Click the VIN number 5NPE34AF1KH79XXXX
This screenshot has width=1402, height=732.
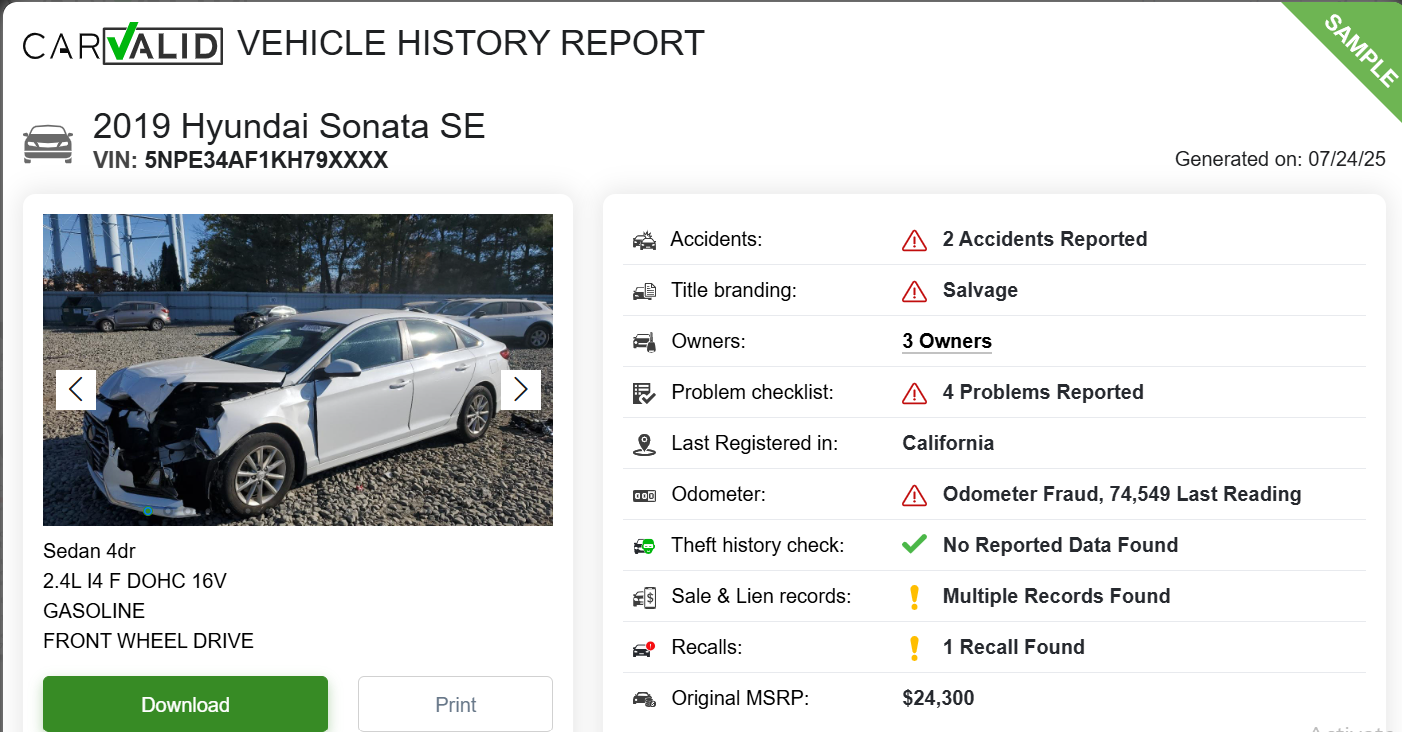tap(266, 160)
